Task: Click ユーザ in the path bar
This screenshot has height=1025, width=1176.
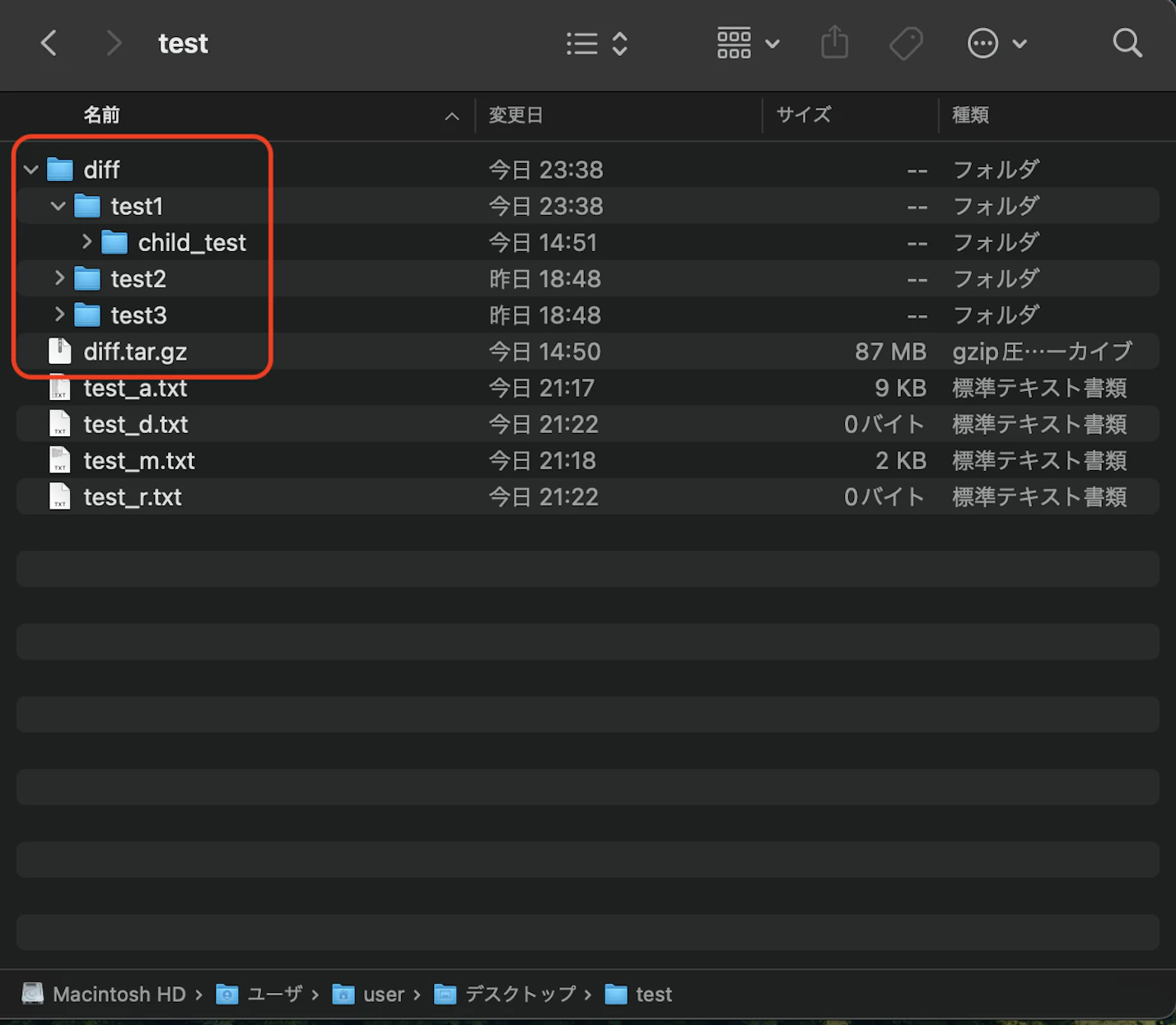Action: tap(259, 994)
